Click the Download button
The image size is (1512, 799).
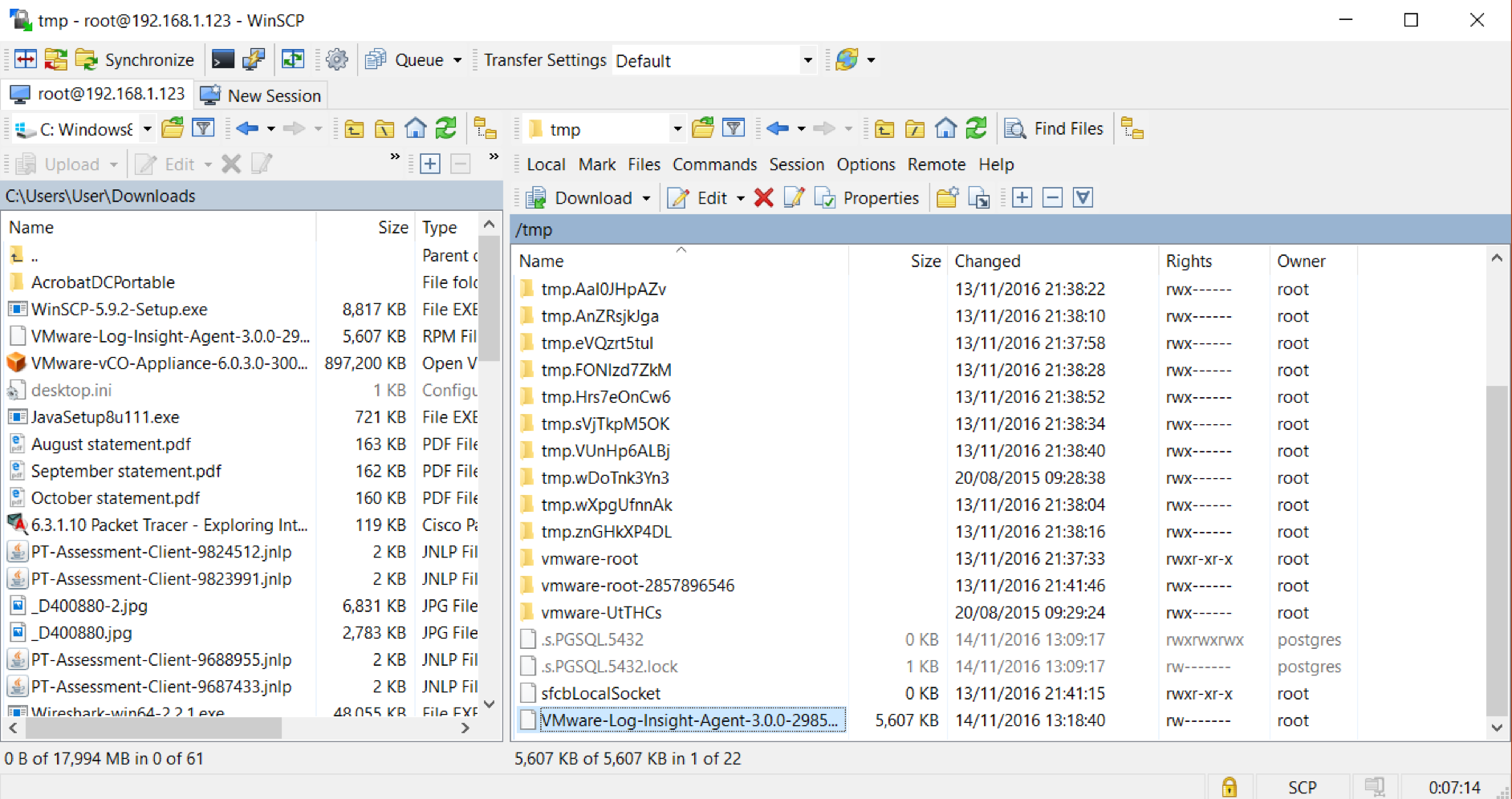tap(579, 198)
